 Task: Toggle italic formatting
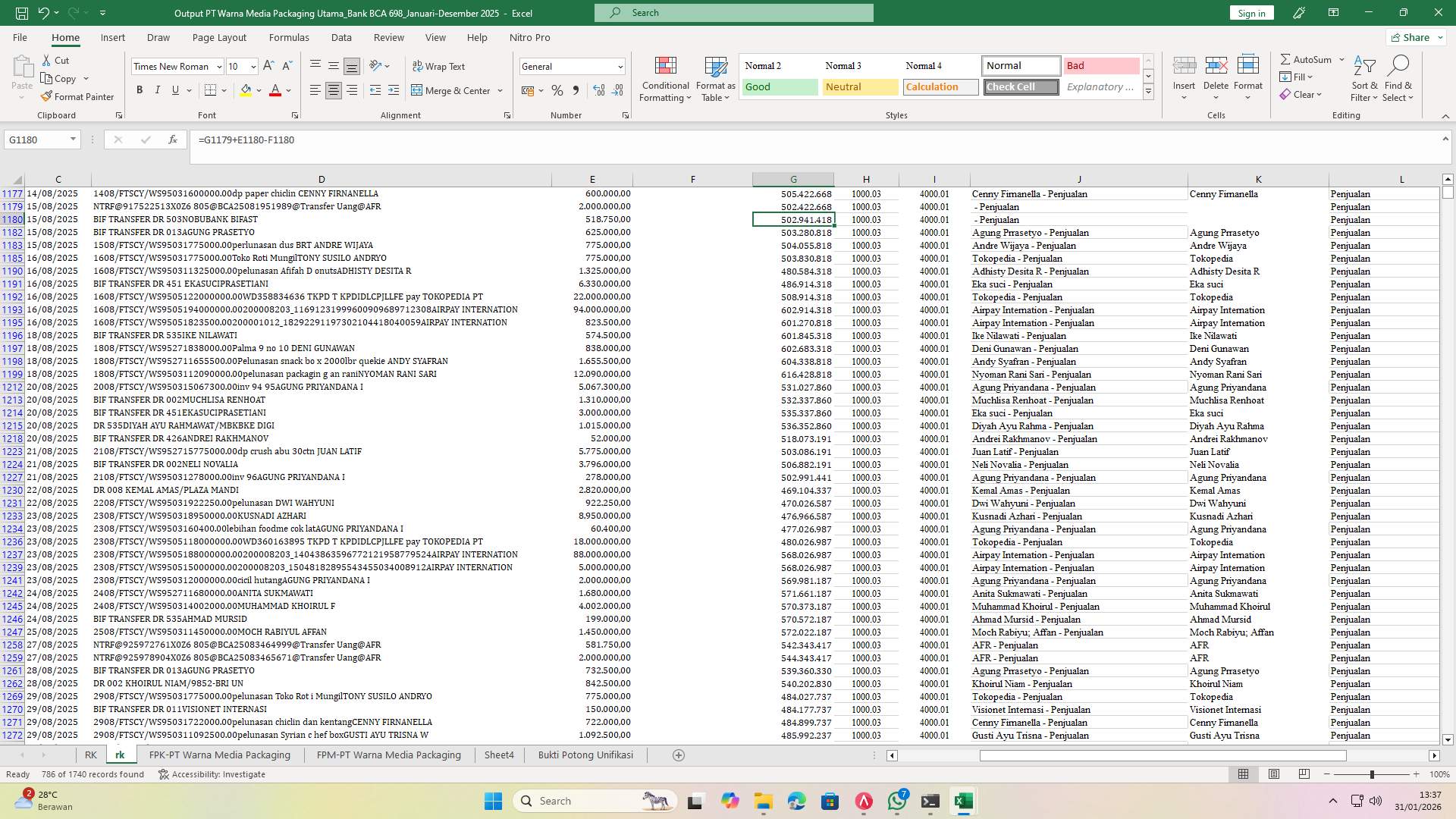(x=158, y=89)
